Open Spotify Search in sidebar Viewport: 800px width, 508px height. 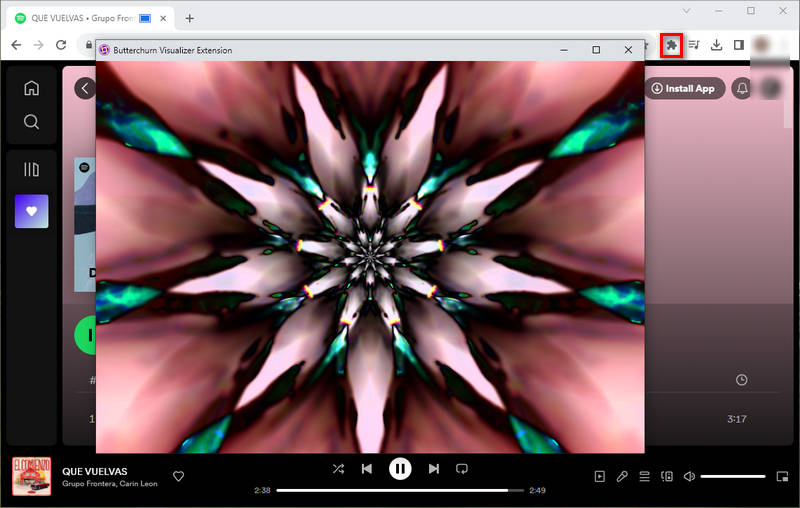tap(32, 122)
